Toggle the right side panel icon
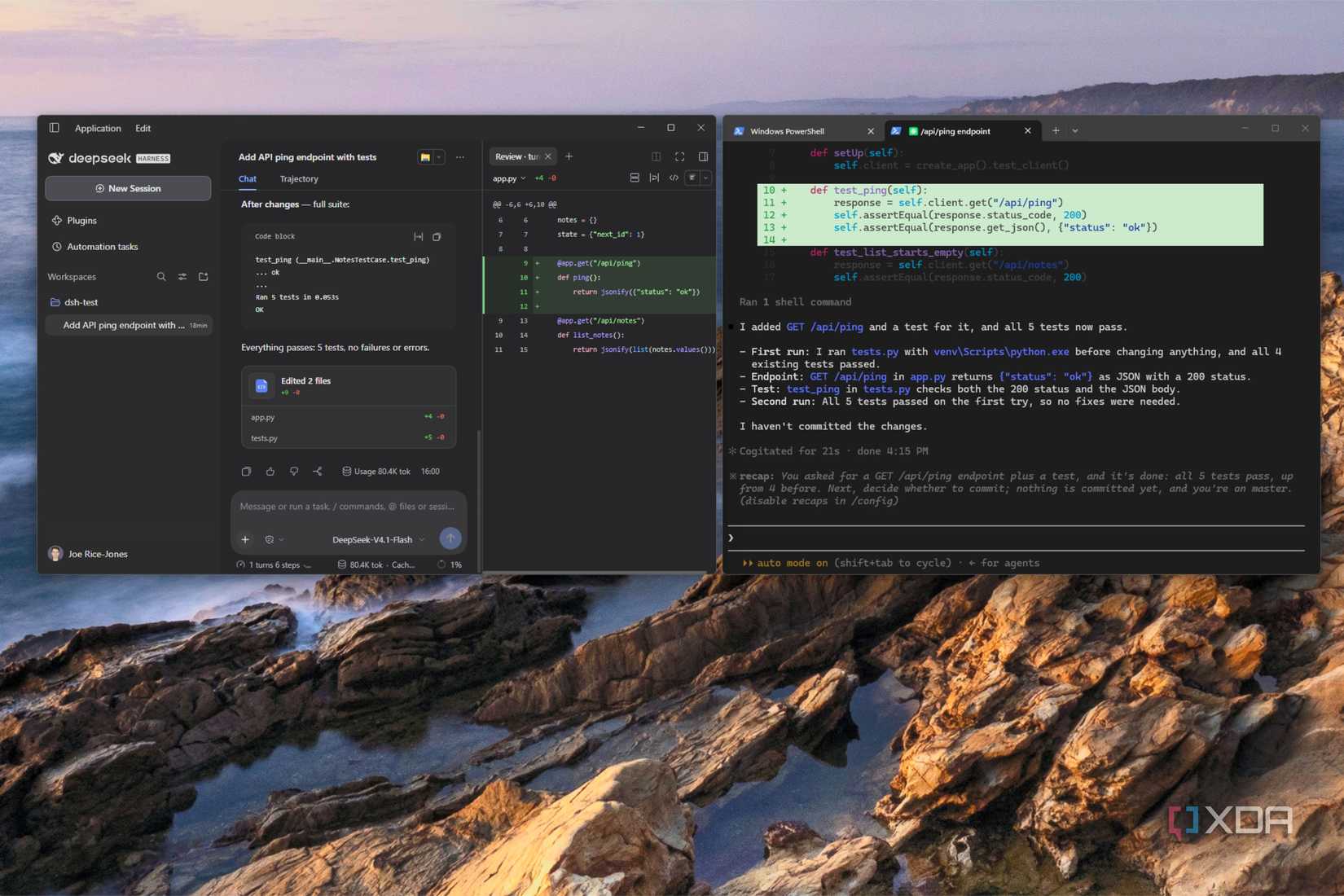 [703, 156]
